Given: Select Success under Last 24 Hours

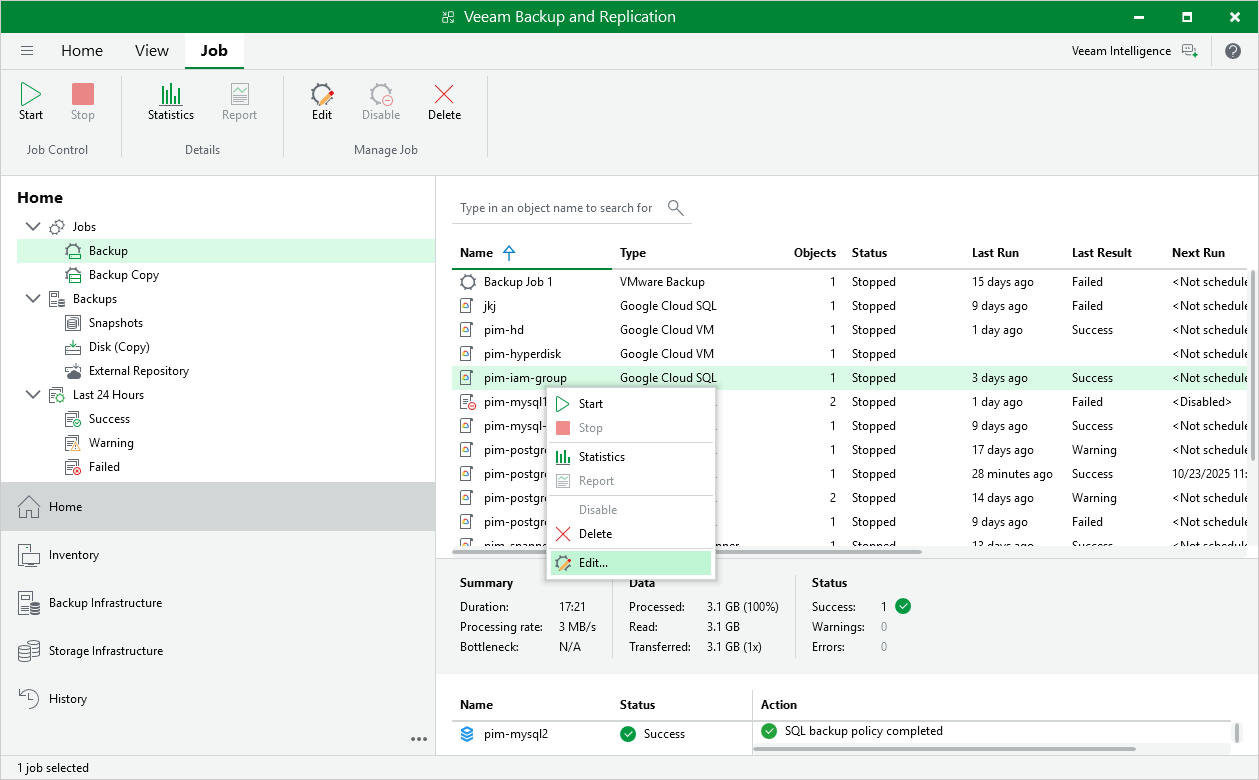Looking at the screenshot, I should 110,419.
